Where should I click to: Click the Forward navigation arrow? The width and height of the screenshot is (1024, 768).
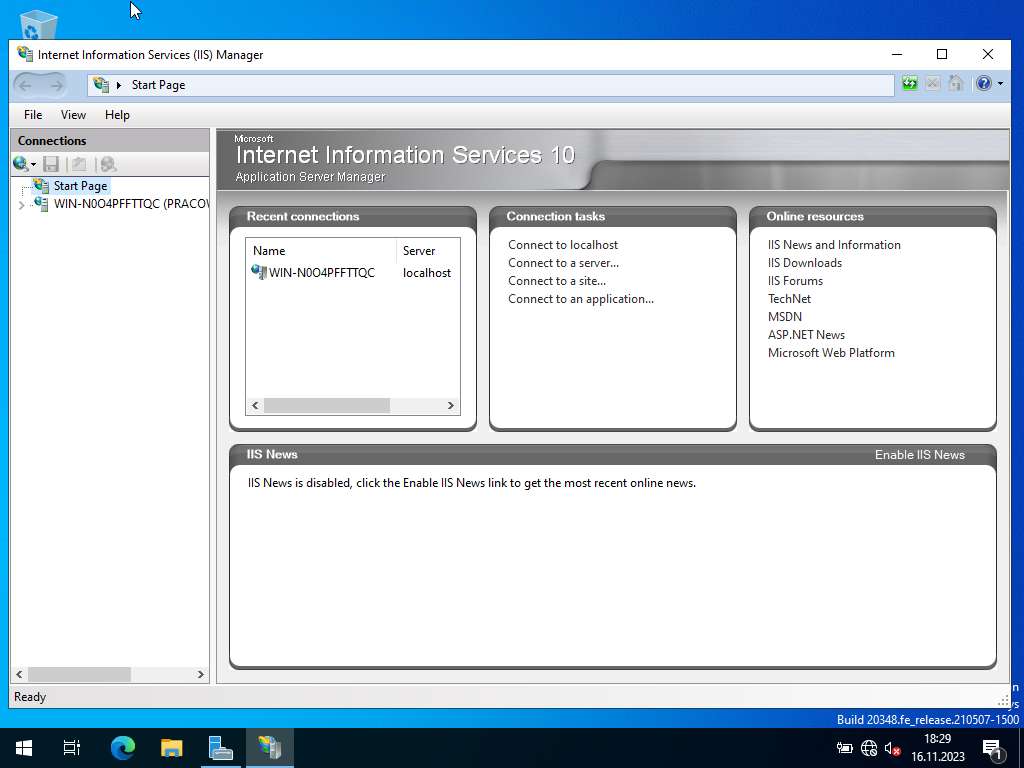click(x=57, y=86)
